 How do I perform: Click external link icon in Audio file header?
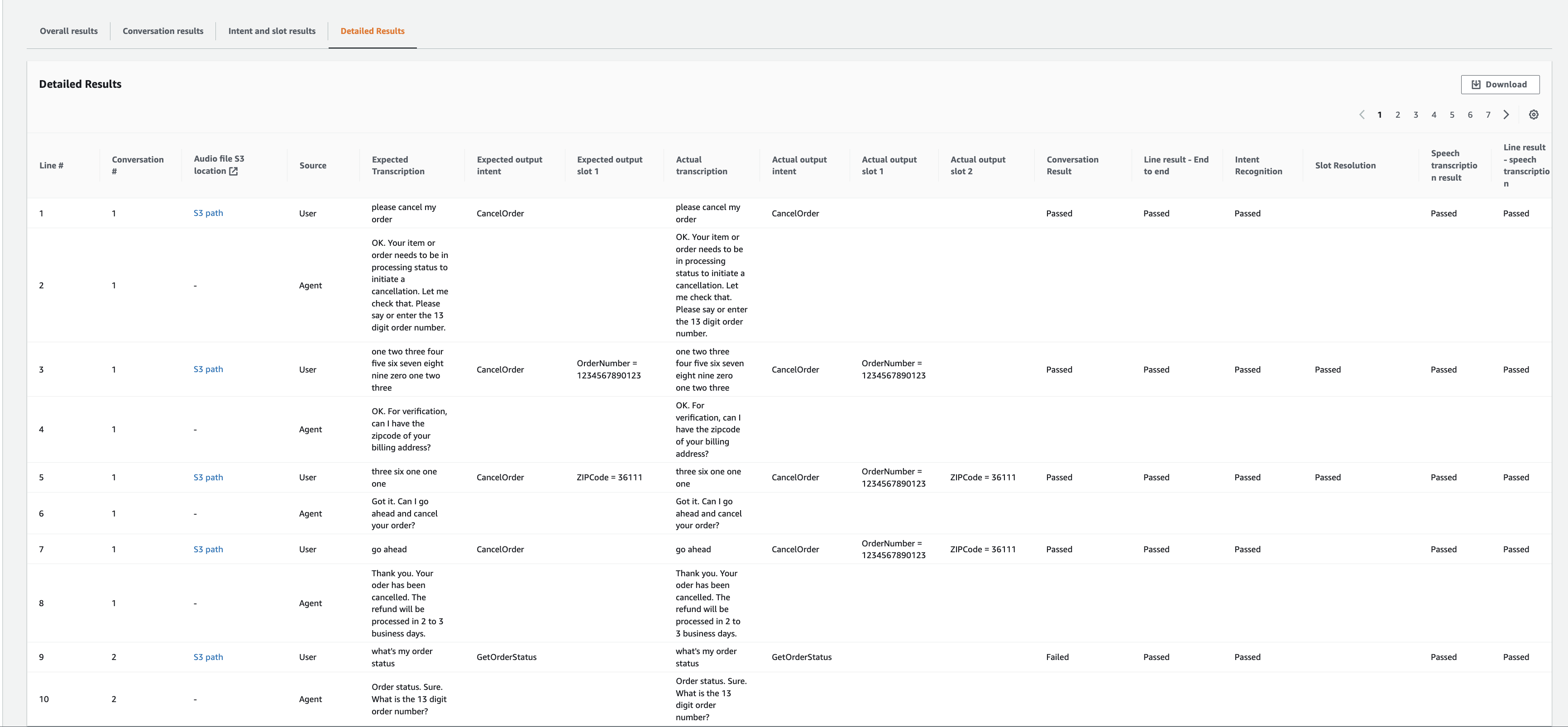pos(233,171)
